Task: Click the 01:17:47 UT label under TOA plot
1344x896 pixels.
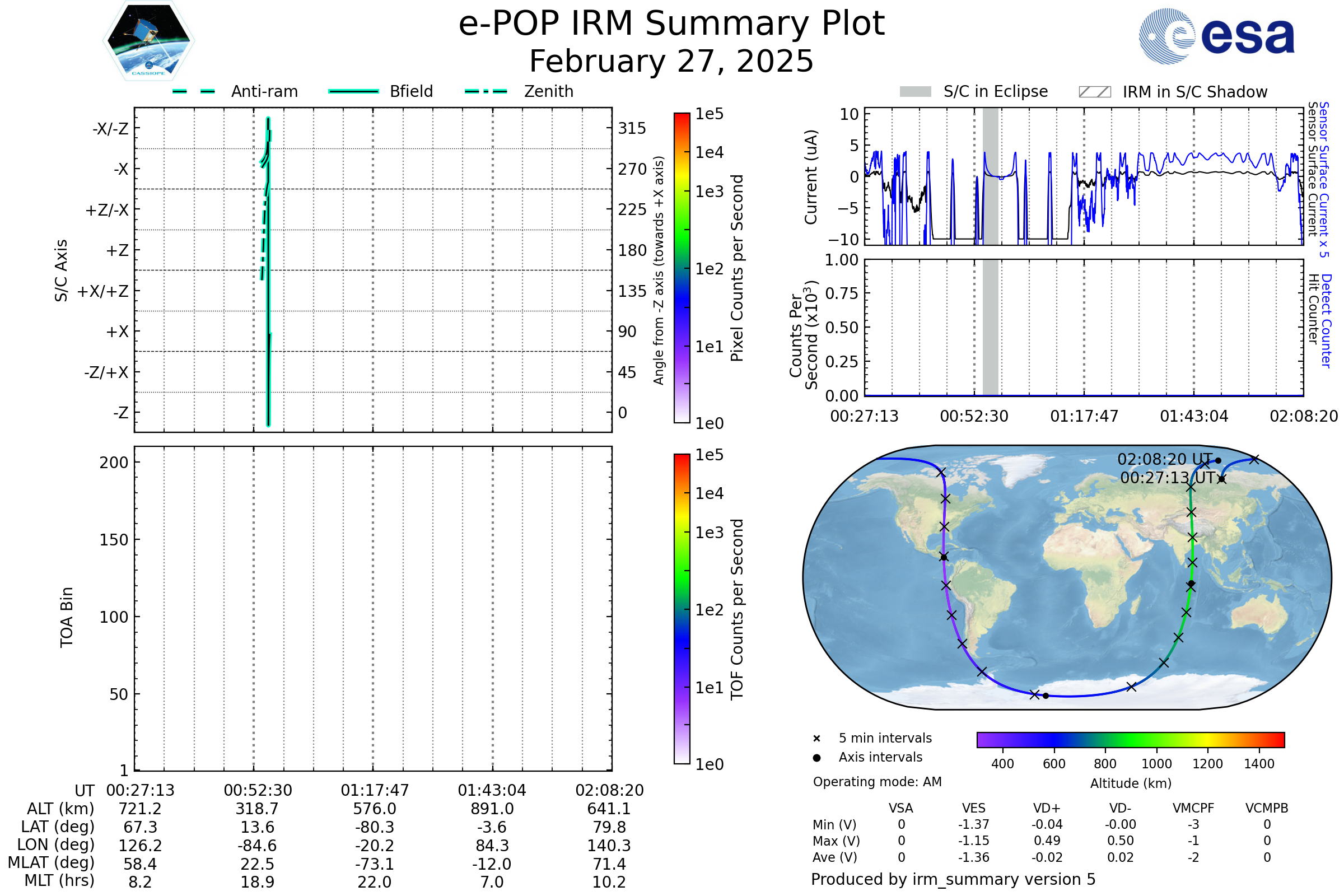Action: tap(375, 790)
